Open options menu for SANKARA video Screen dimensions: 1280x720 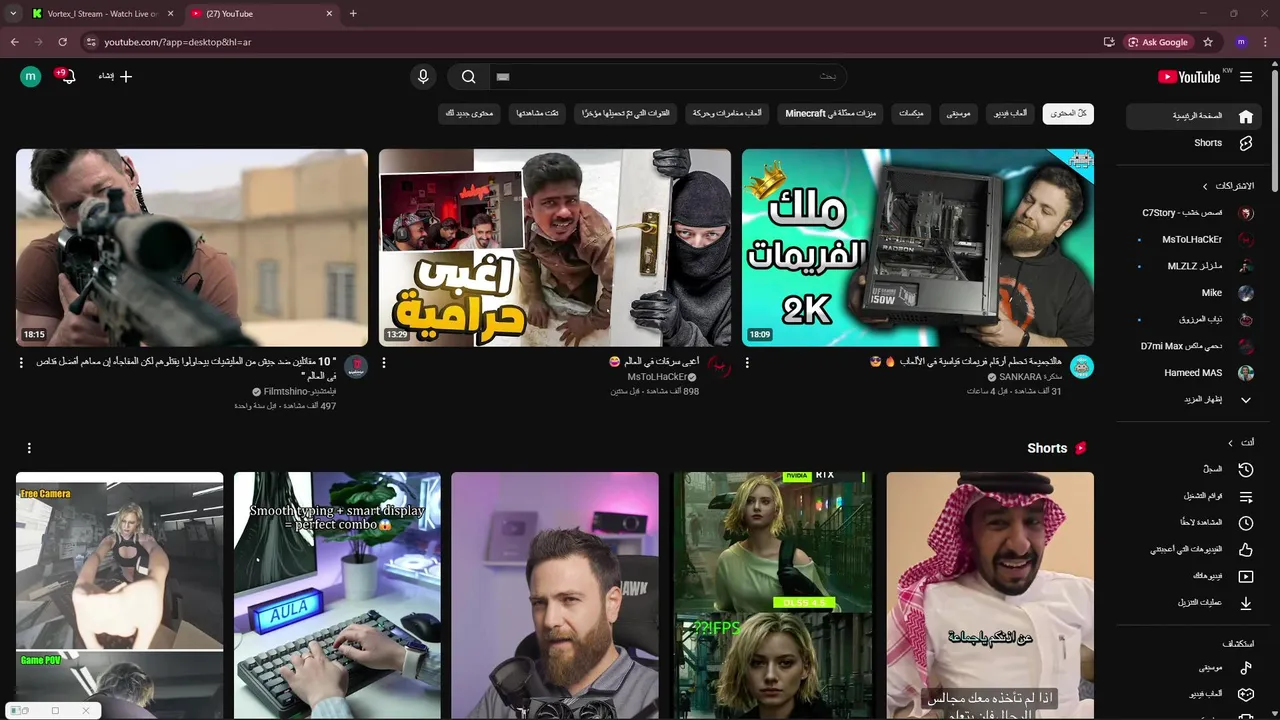click(x=747, y=363)
